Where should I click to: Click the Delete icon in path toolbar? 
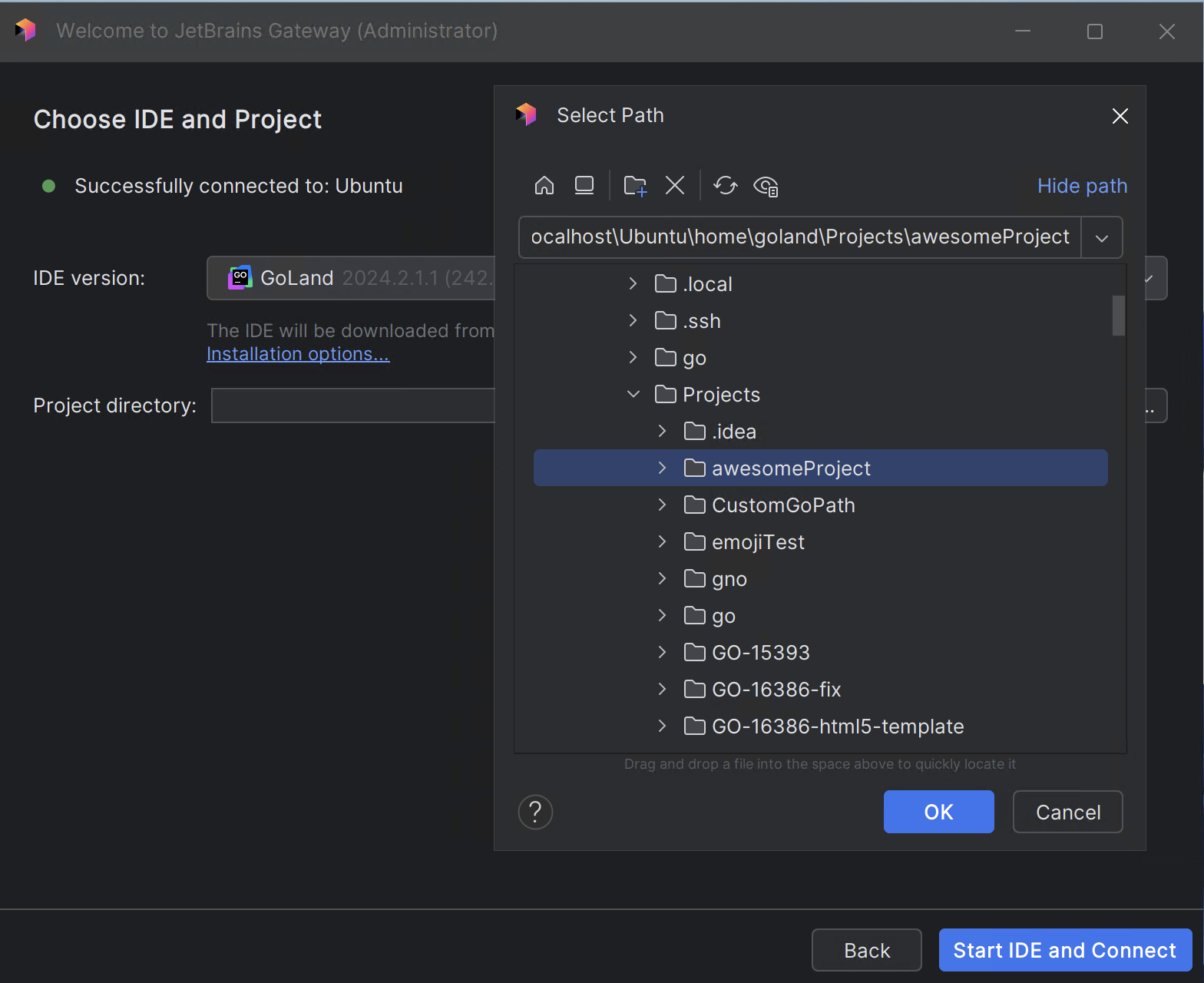coord(675,186)
